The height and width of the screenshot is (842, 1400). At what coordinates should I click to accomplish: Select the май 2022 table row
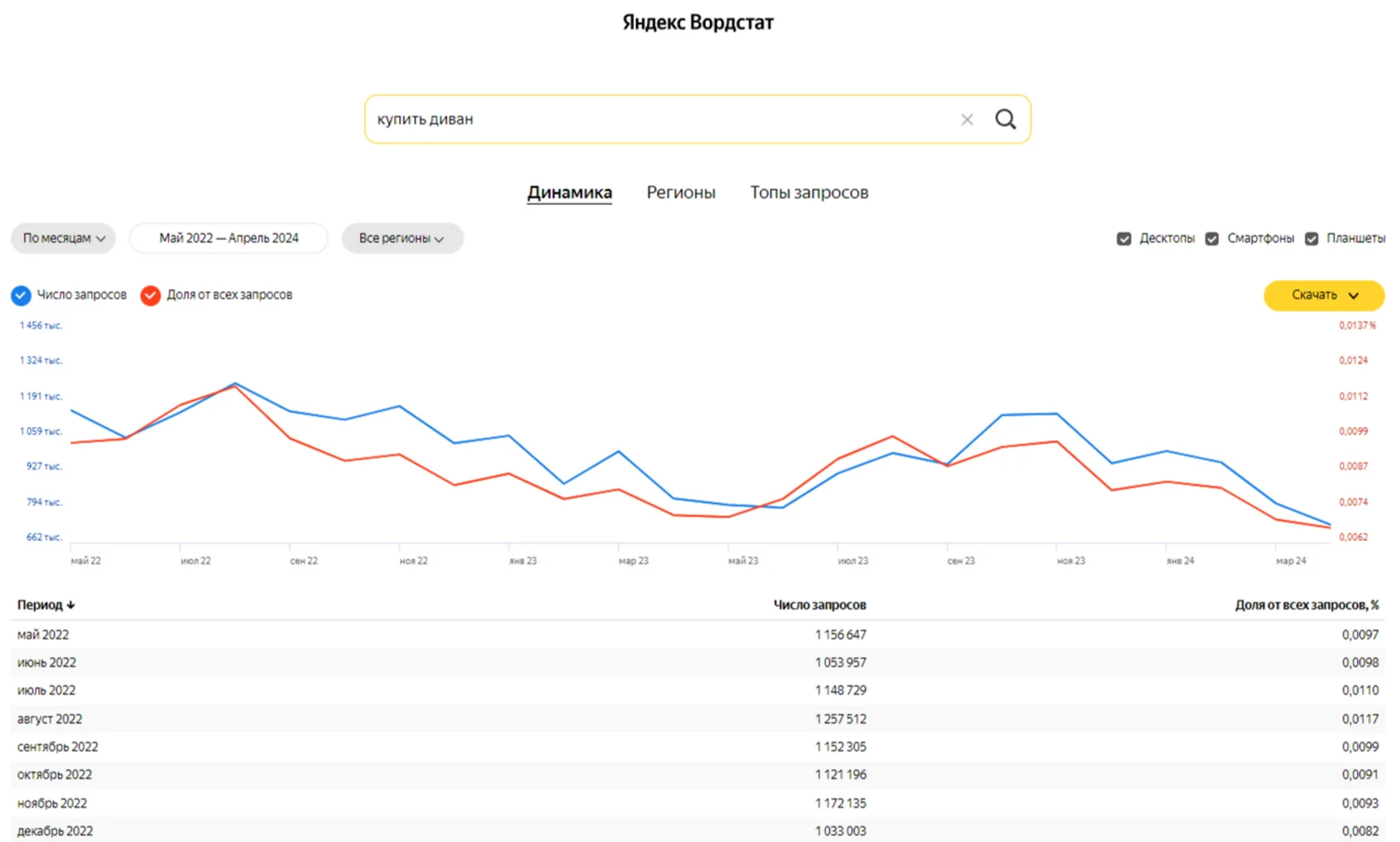click(x=697, y=634)
